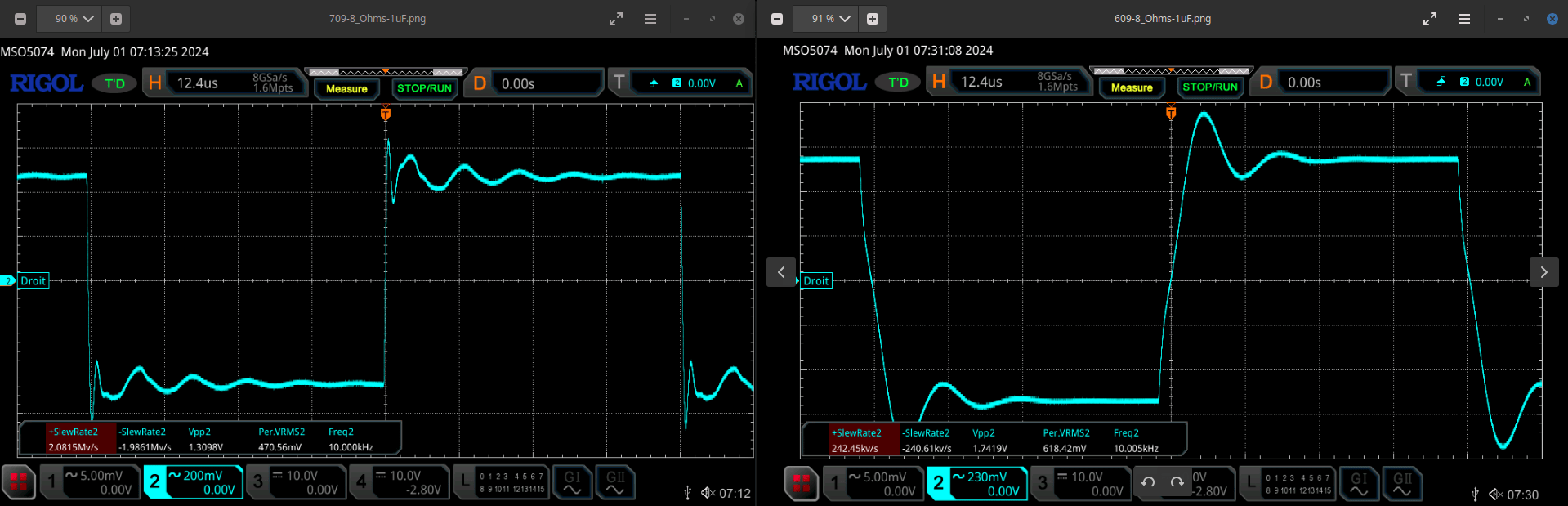Click the T'D status badge in right capture
The width and height of the screenshot is (1568, 506).
click(x=898, y=82)
